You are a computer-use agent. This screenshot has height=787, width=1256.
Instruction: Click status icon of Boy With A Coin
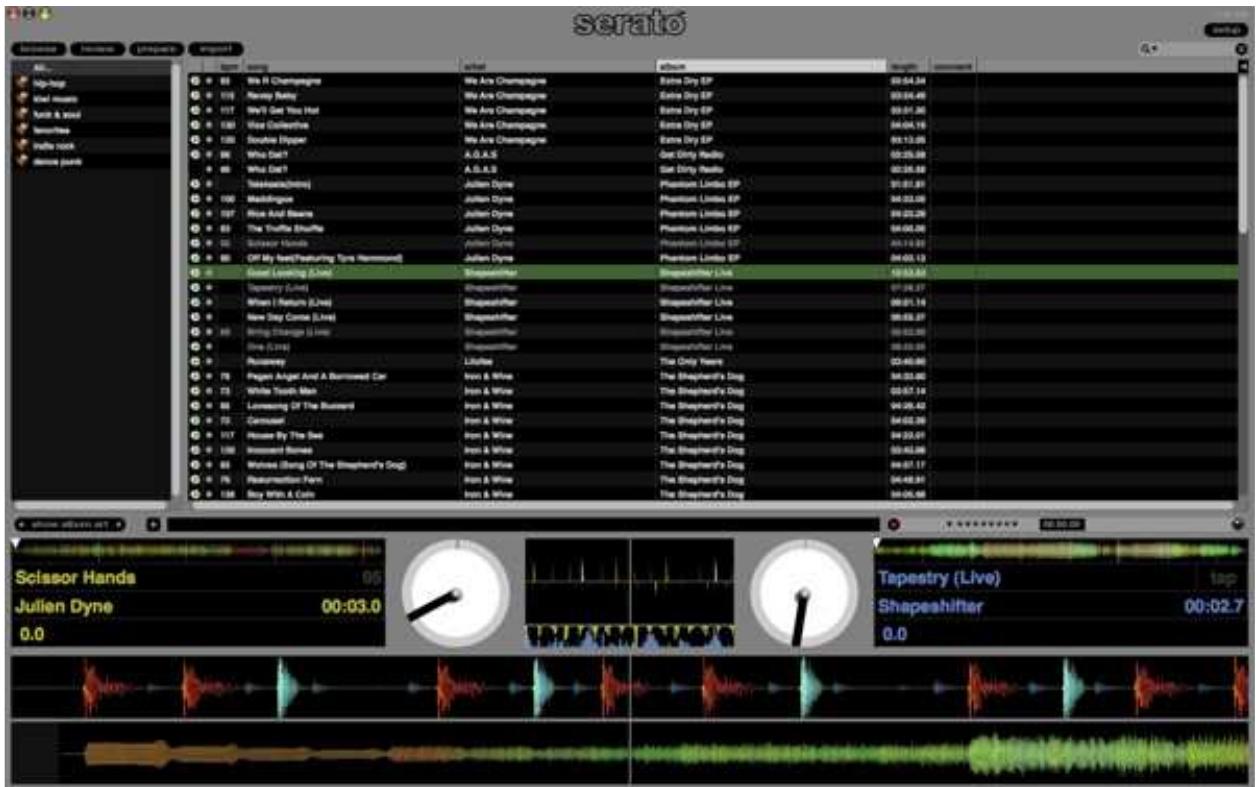pyautogui.click(x=195, y=494)
